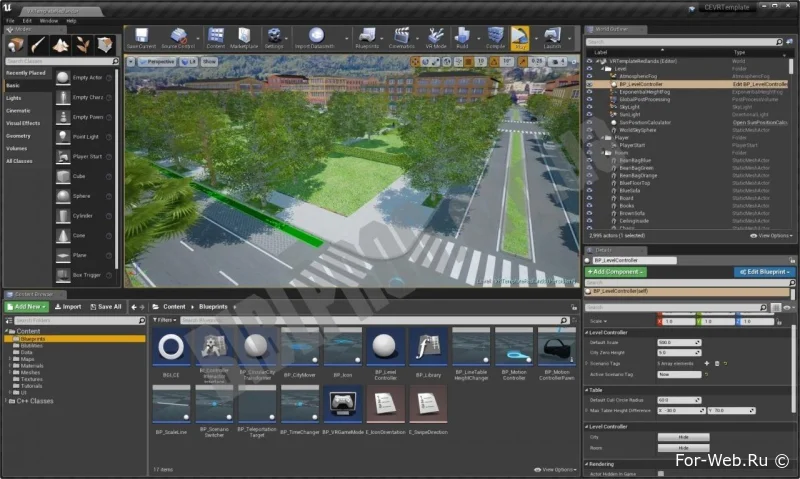This screenshot has height=479, width=800.
Task: Open the File menu
Action: coord(10,21)
